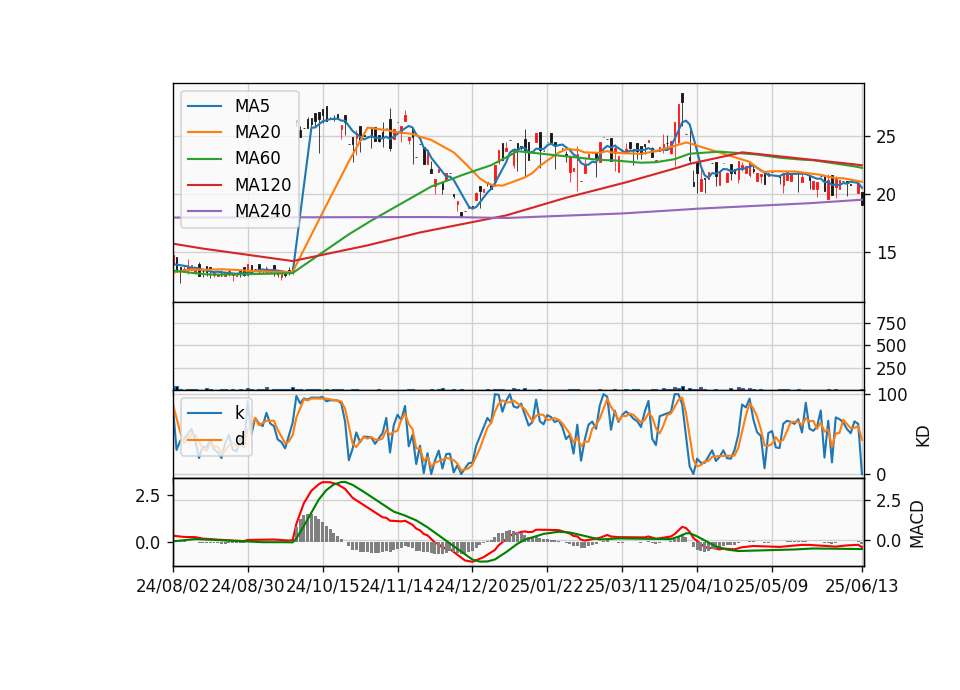Click the MA240 legend label
Viewport: 960px width, 690px height.
click(263, 211)
